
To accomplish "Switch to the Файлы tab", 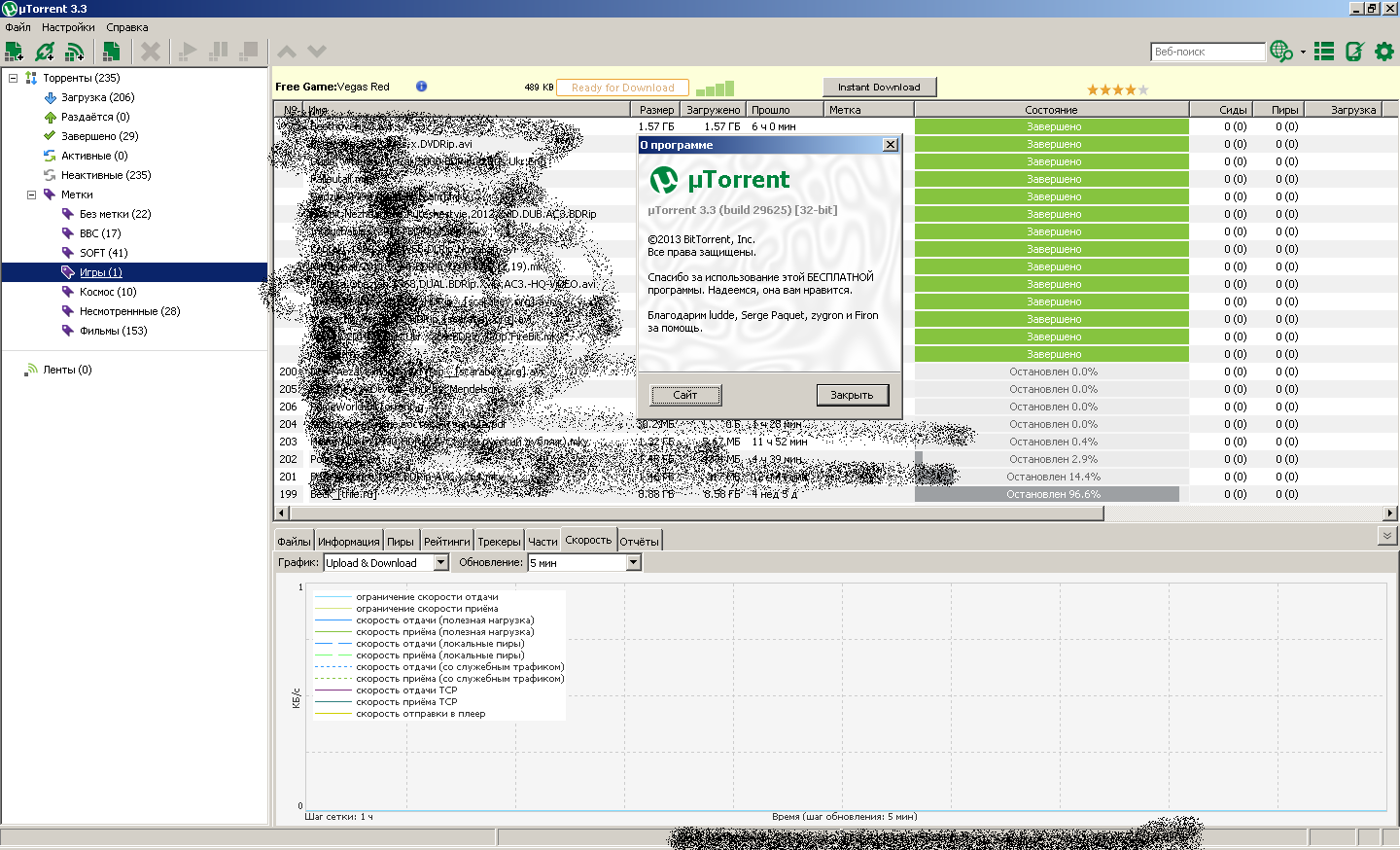I will pyautogui.click(x=294, y=542).
